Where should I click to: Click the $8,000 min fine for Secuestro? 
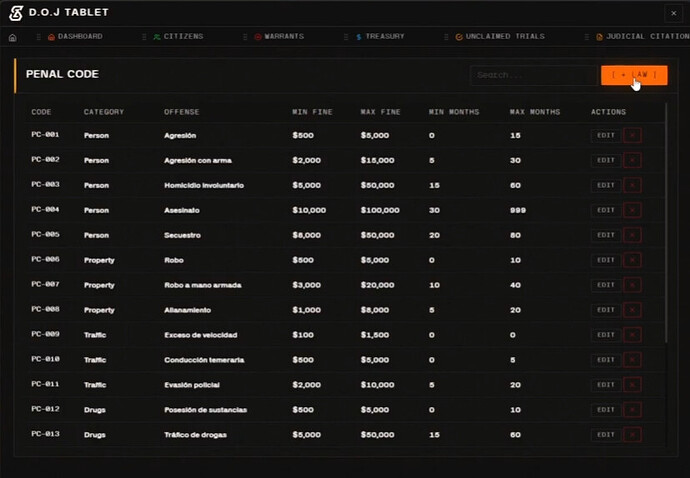[x=307, y=235]
